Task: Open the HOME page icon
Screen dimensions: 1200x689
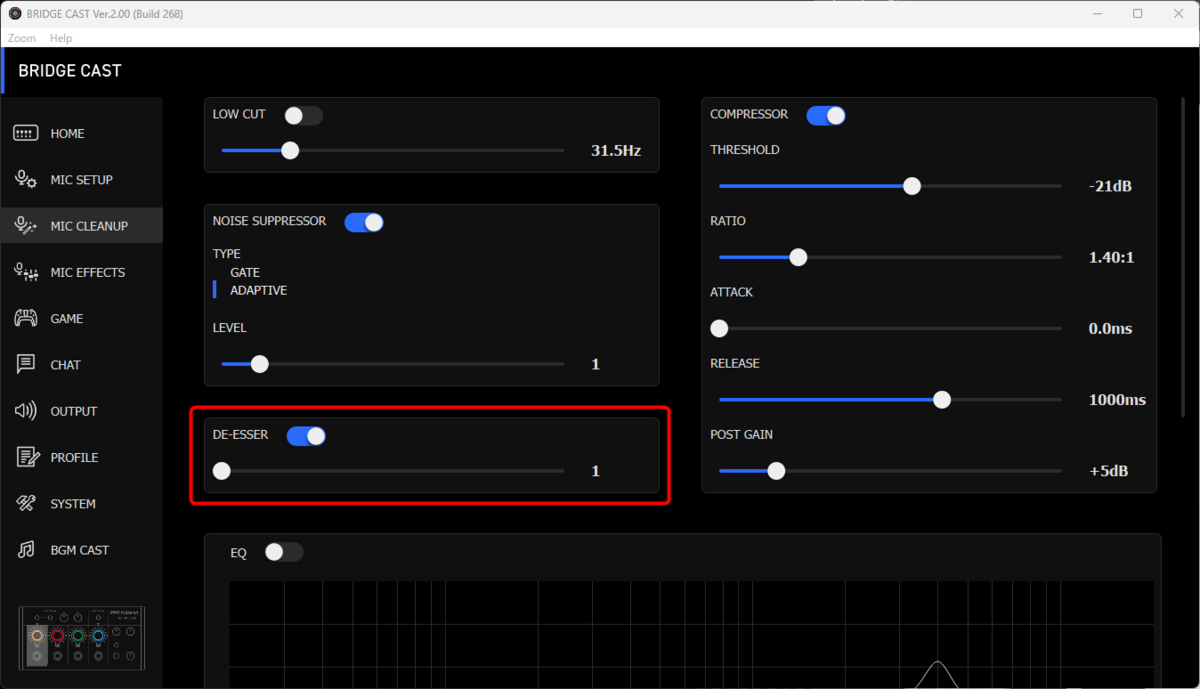Action: click(x=26, y=134)
